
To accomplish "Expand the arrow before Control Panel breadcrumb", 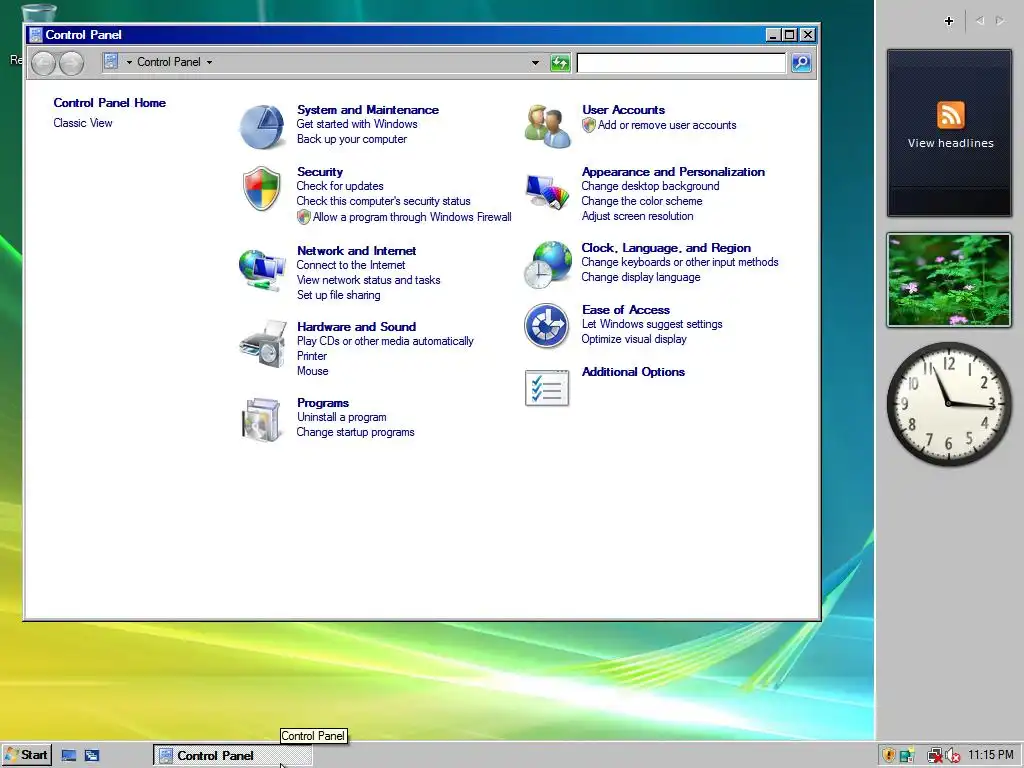I will [x=129, y=62].
